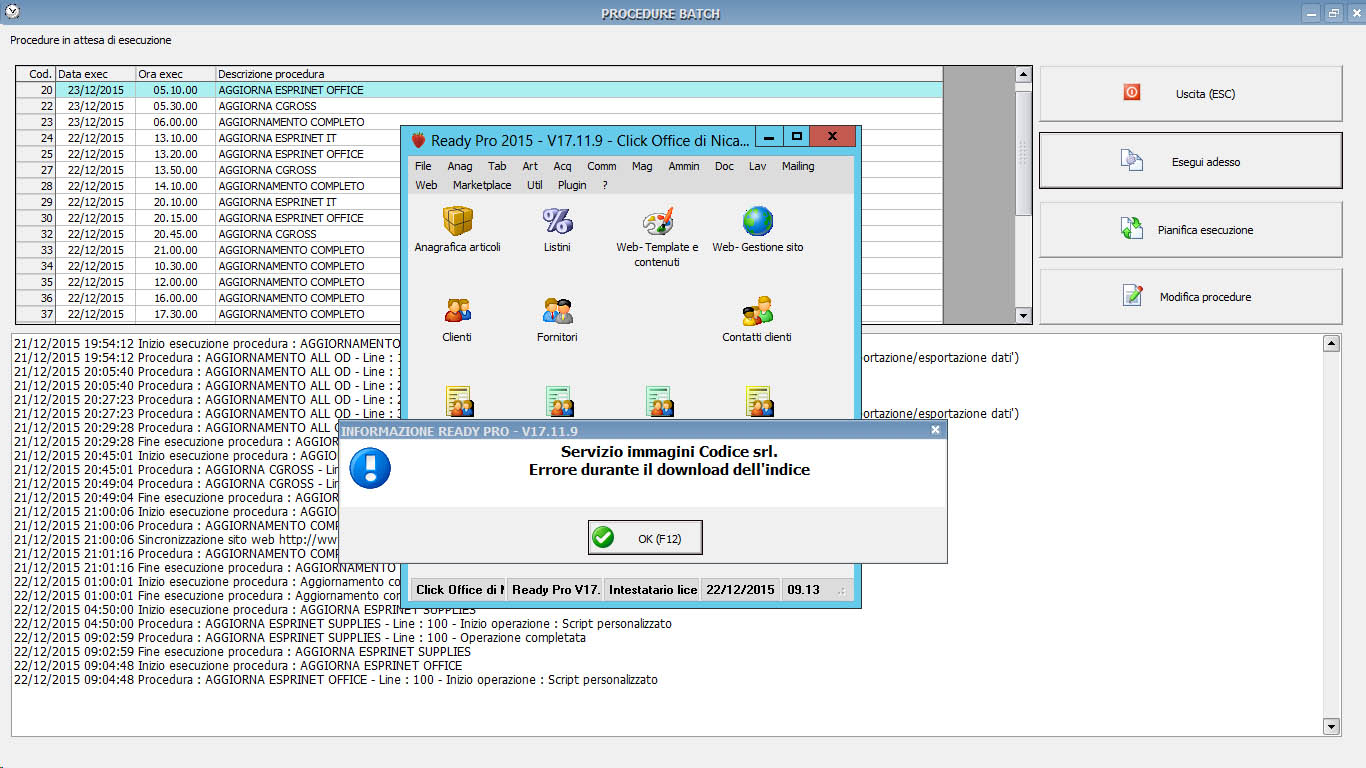Click the clock icon in Procedure Batch title bar
The image size is (1366, 768).
12,12
